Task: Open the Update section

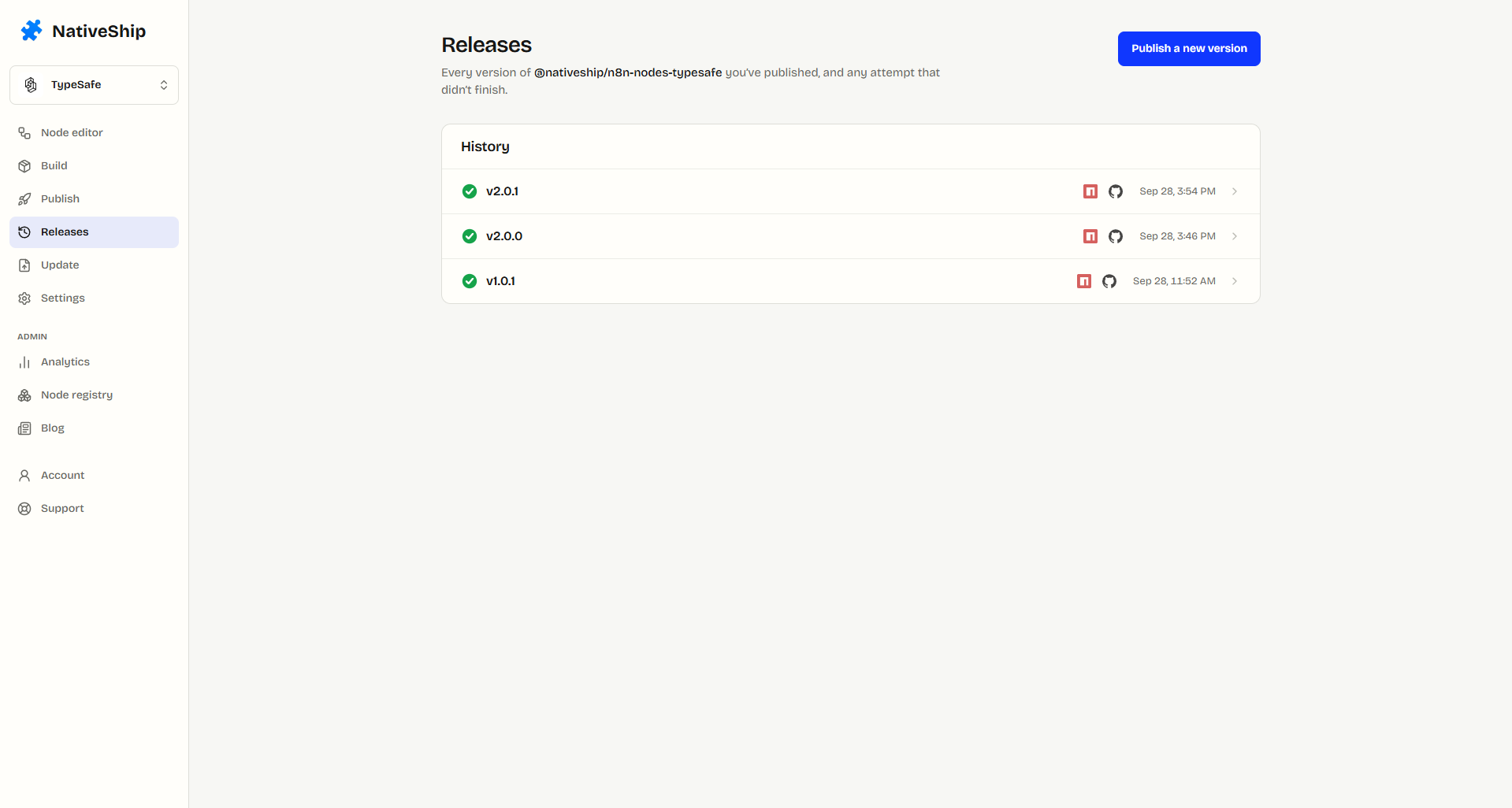Action: pos(94,265)
